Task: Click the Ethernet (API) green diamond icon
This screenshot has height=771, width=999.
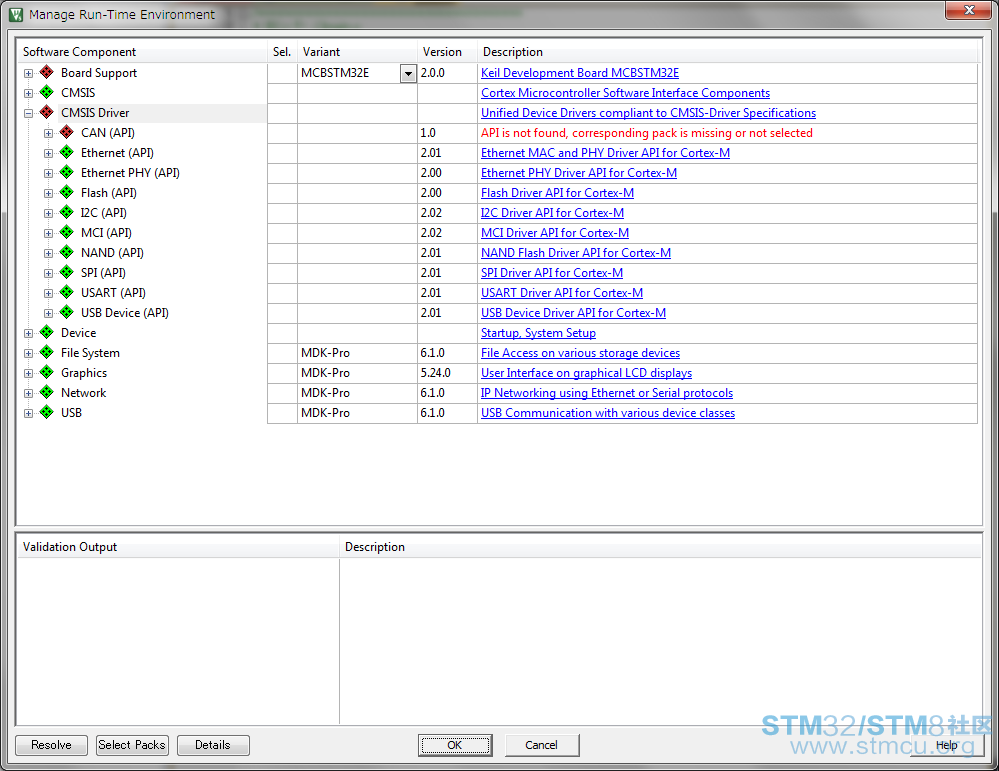Action: click(67, 152)
